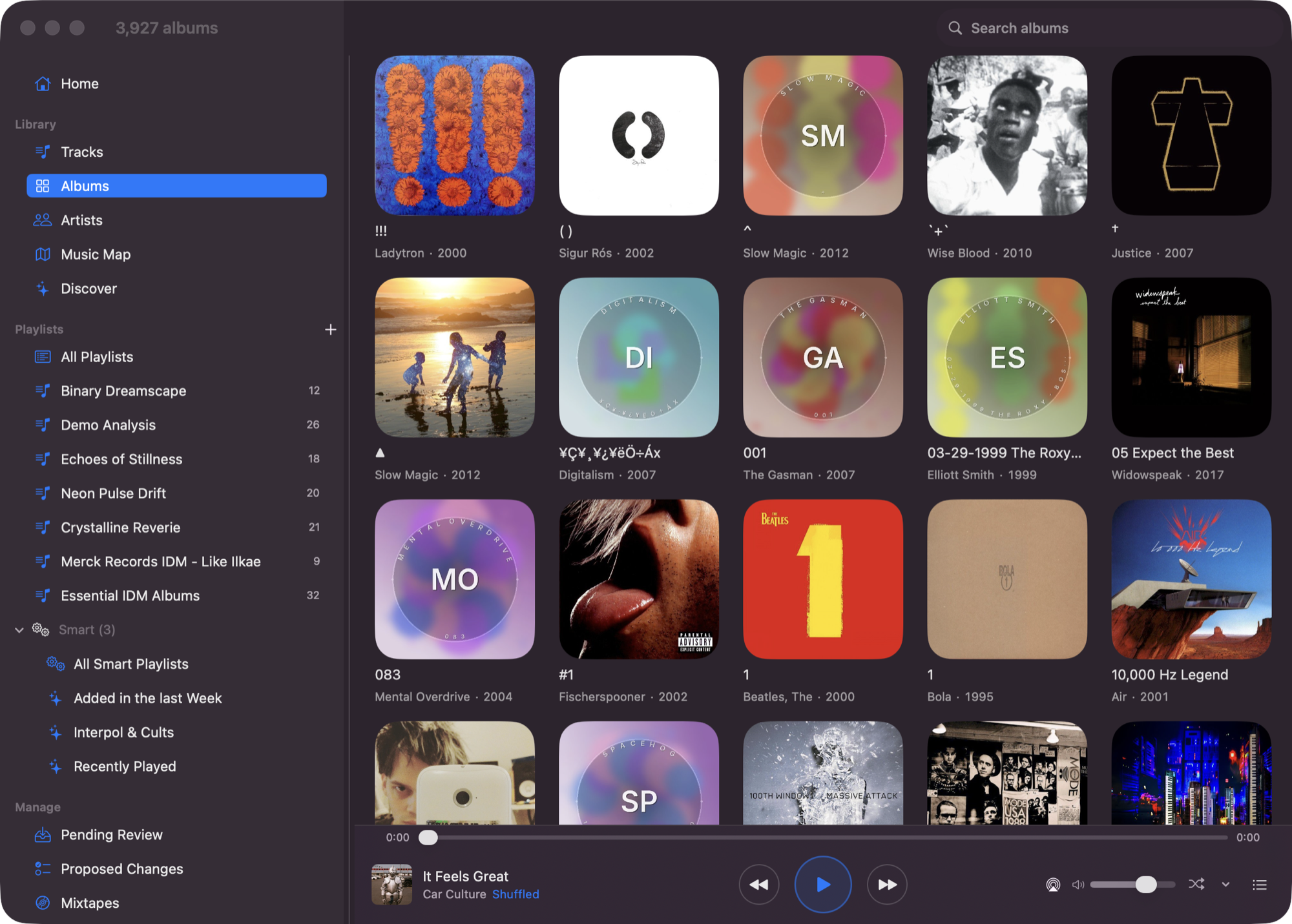Click the now playing artwork thumbnail

tap(391, 885)
